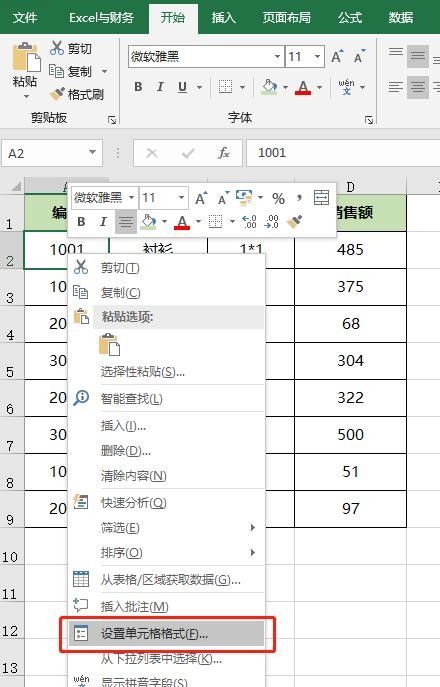Click the Paste clipboard icon under 粘贴选项
The width and height of the screenshot is (440, 687).
click(109, 344)
